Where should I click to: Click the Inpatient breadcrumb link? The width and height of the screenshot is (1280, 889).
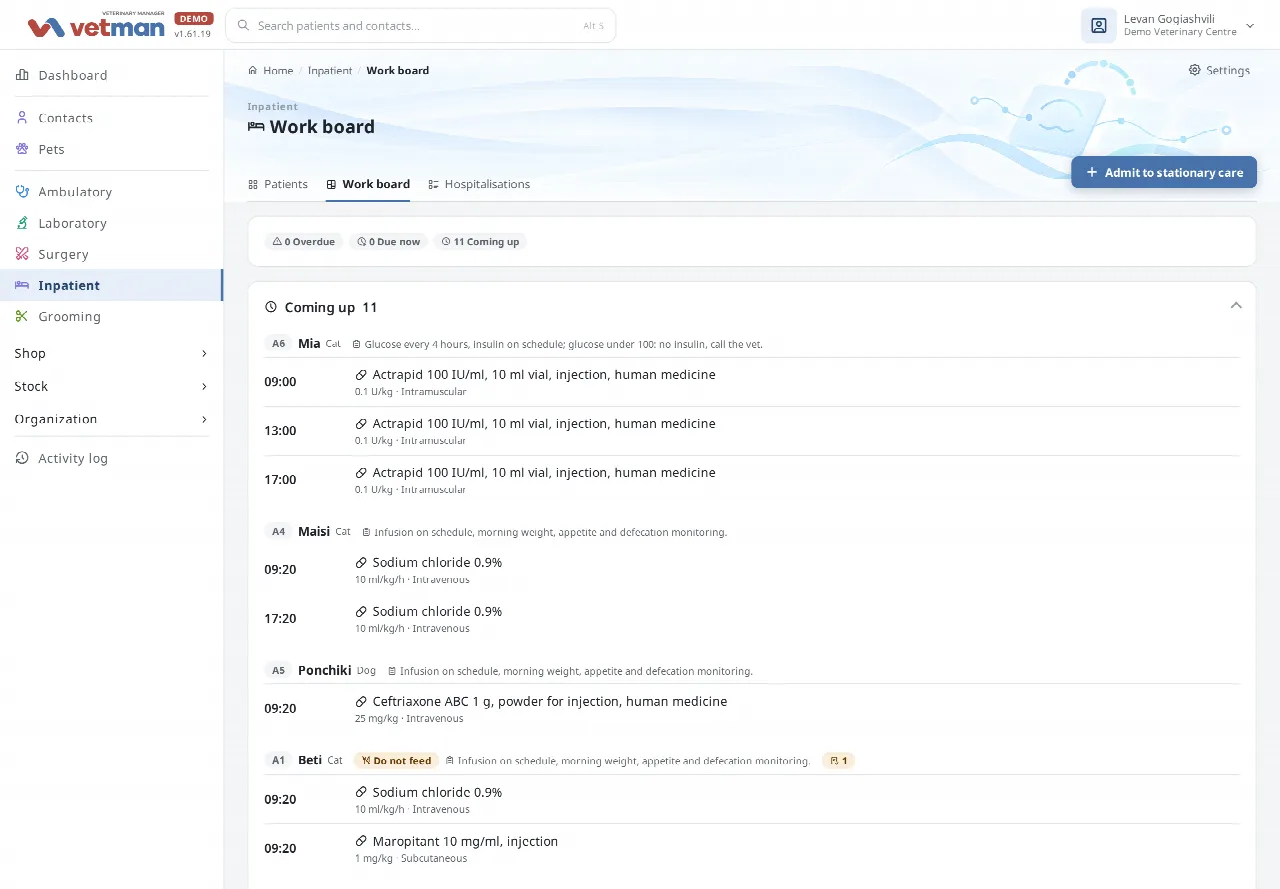(330, 70)
